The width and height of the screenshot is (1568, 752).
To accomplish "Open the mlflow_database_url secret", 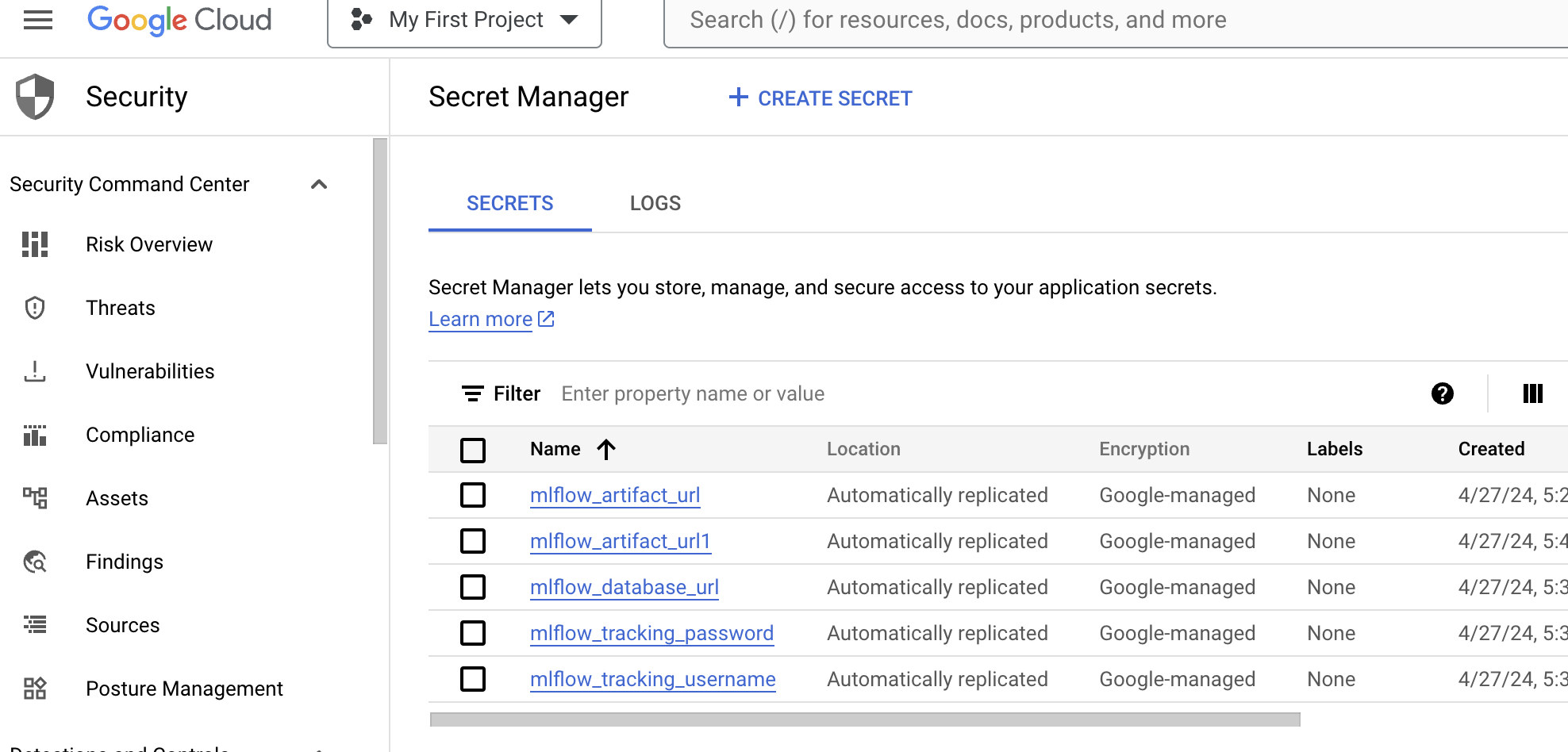I will pyautogui.click(x=624, y=587).
